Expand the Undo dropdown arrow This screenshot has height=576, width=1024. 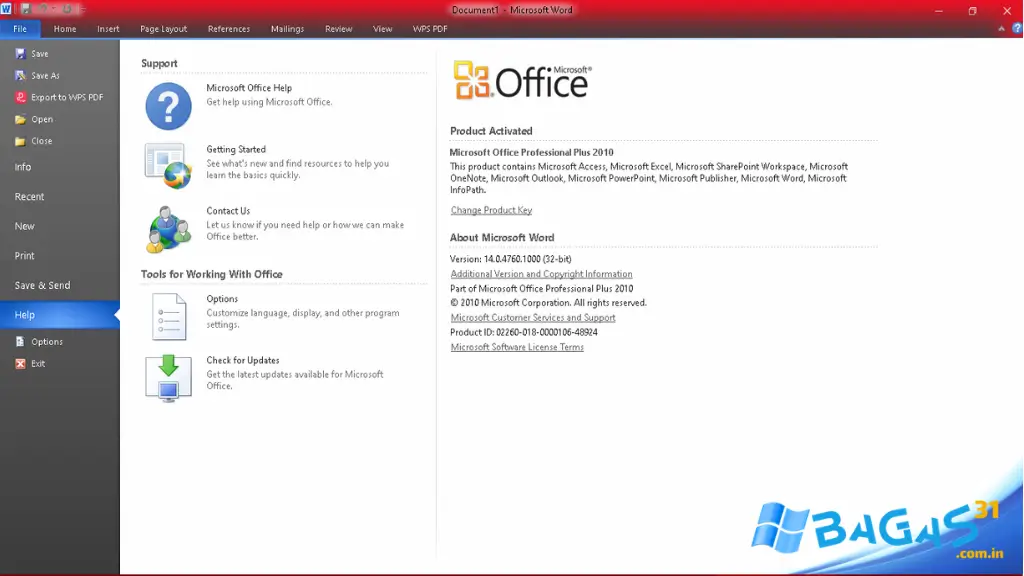click(53, 9)
